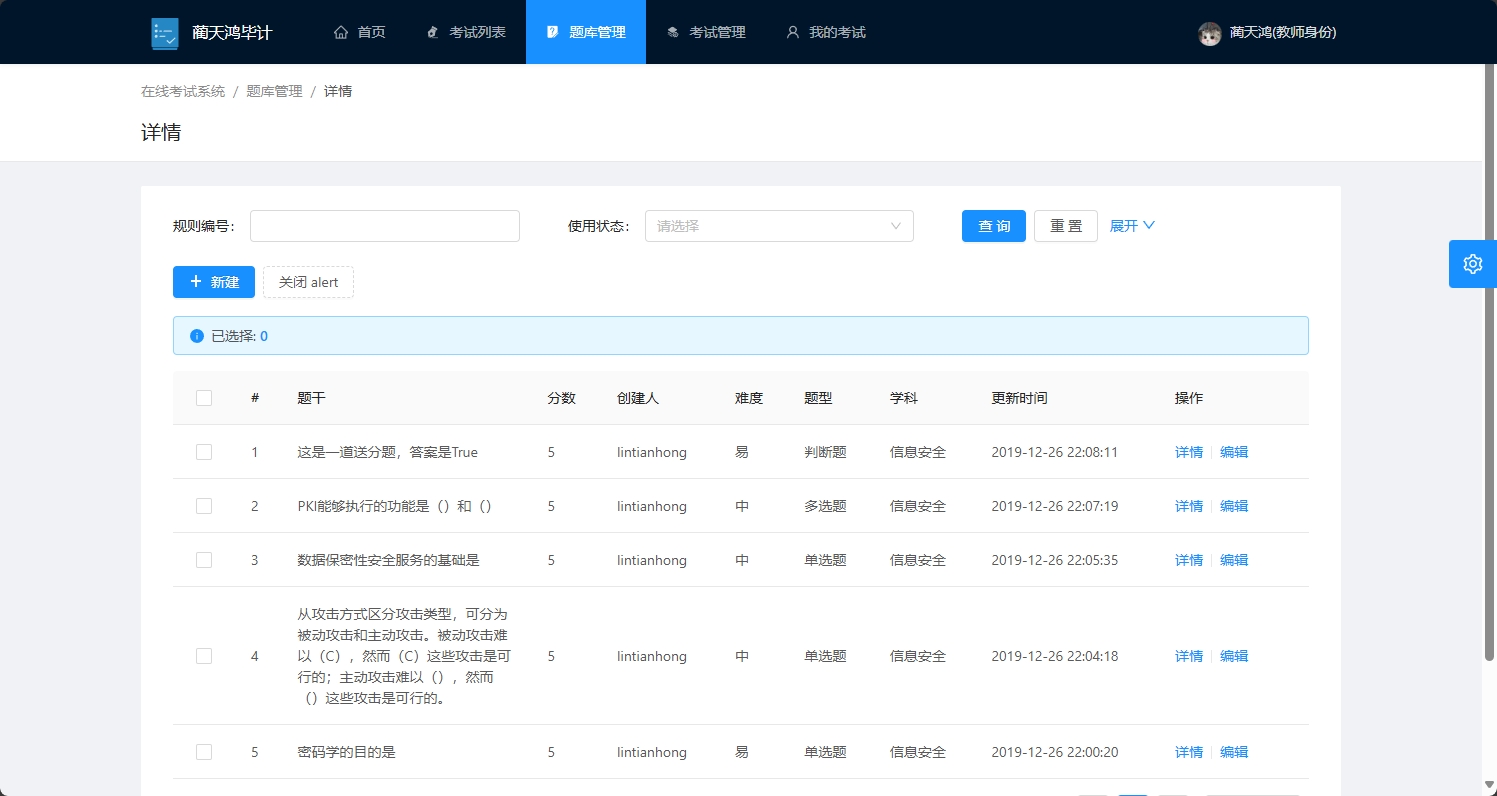Toggle the select-all checkbox in table header
This screenshot has width=1497, height=796.
204,398
